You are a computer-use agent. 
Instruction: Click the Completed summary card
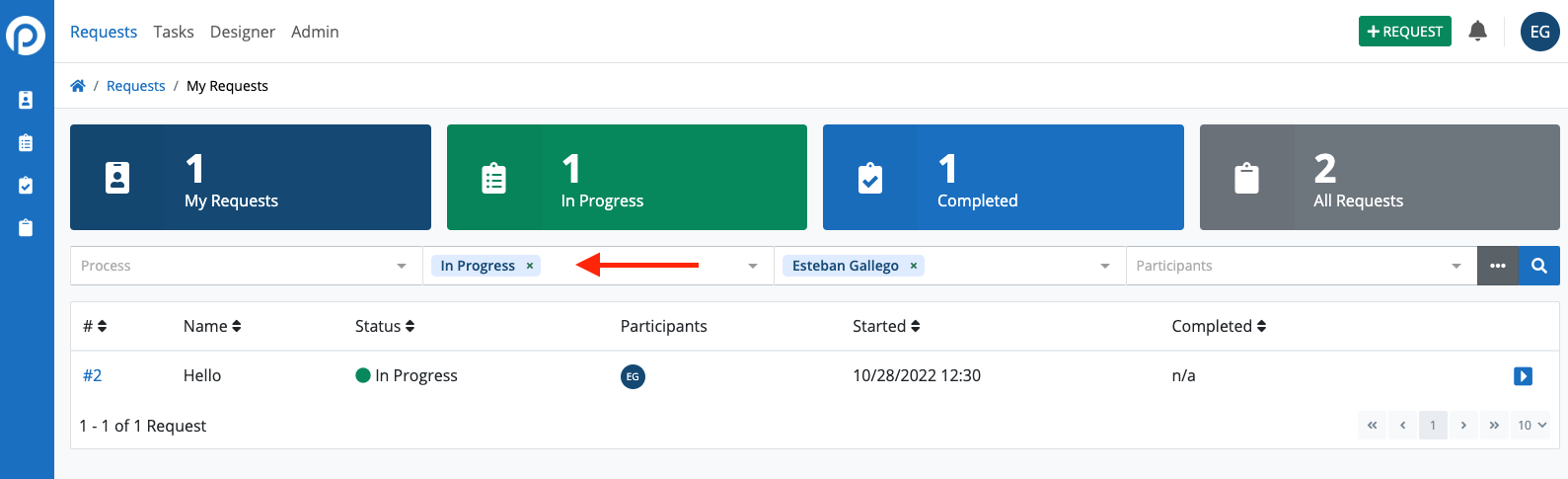point(1003,178)
